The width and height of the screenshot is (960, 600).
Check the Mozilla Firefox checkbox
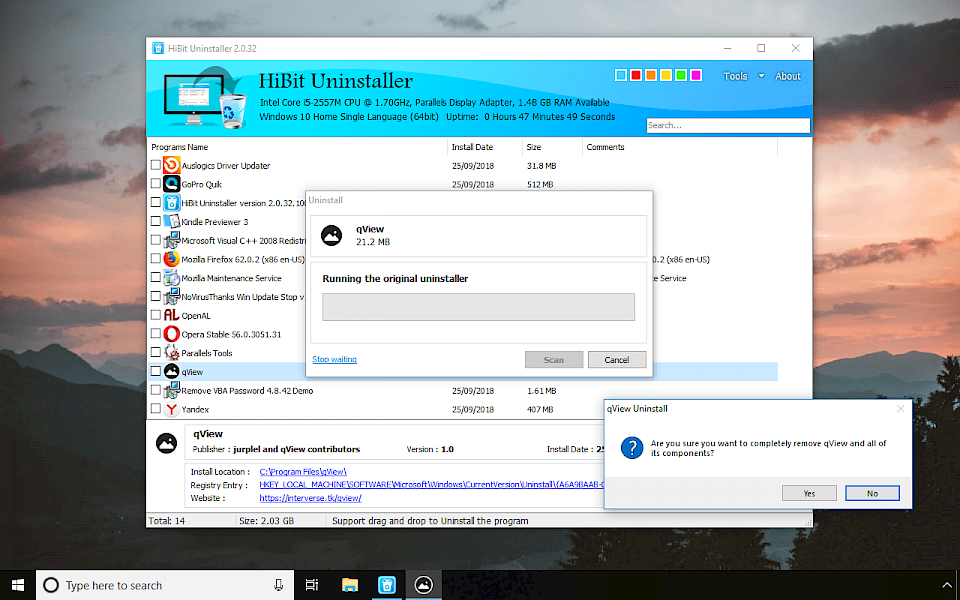pyautogui.click(x=156, y=258)
